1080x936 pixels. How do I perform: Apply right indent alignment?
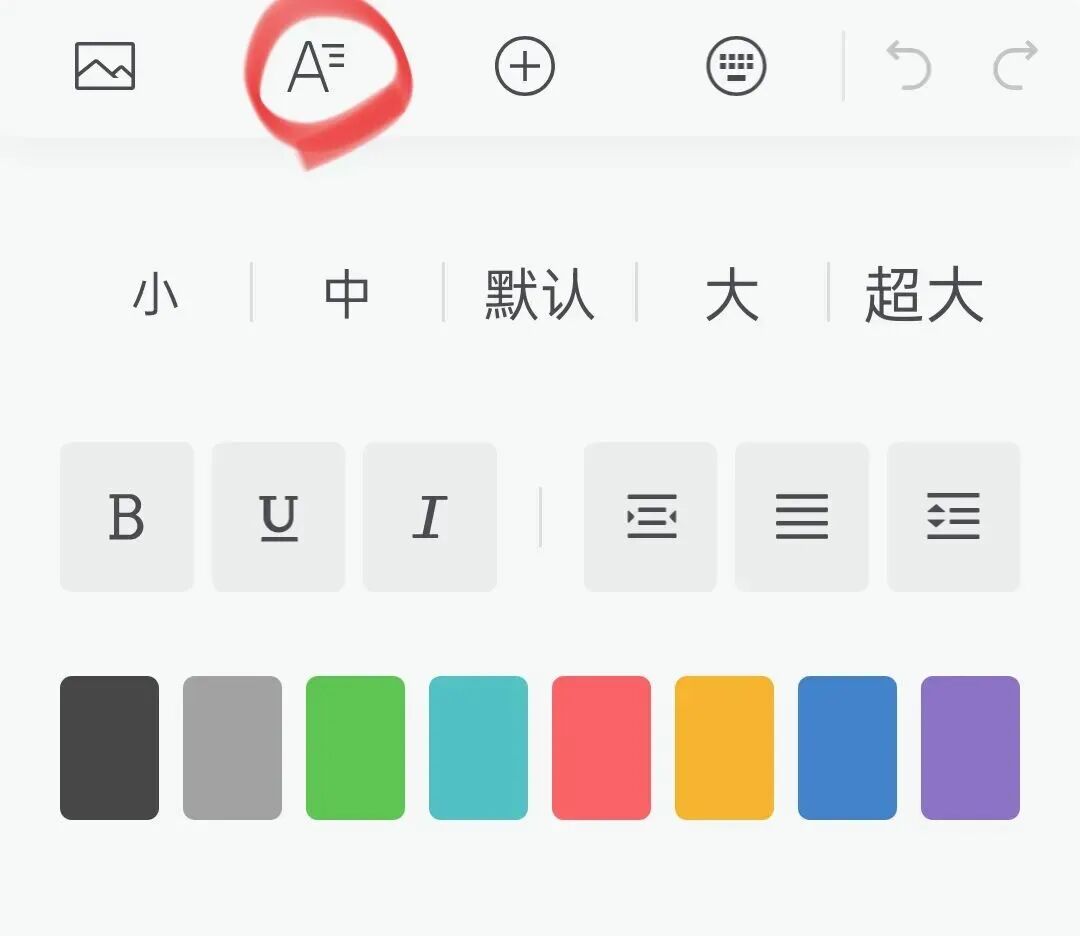[x=953, y=516]
